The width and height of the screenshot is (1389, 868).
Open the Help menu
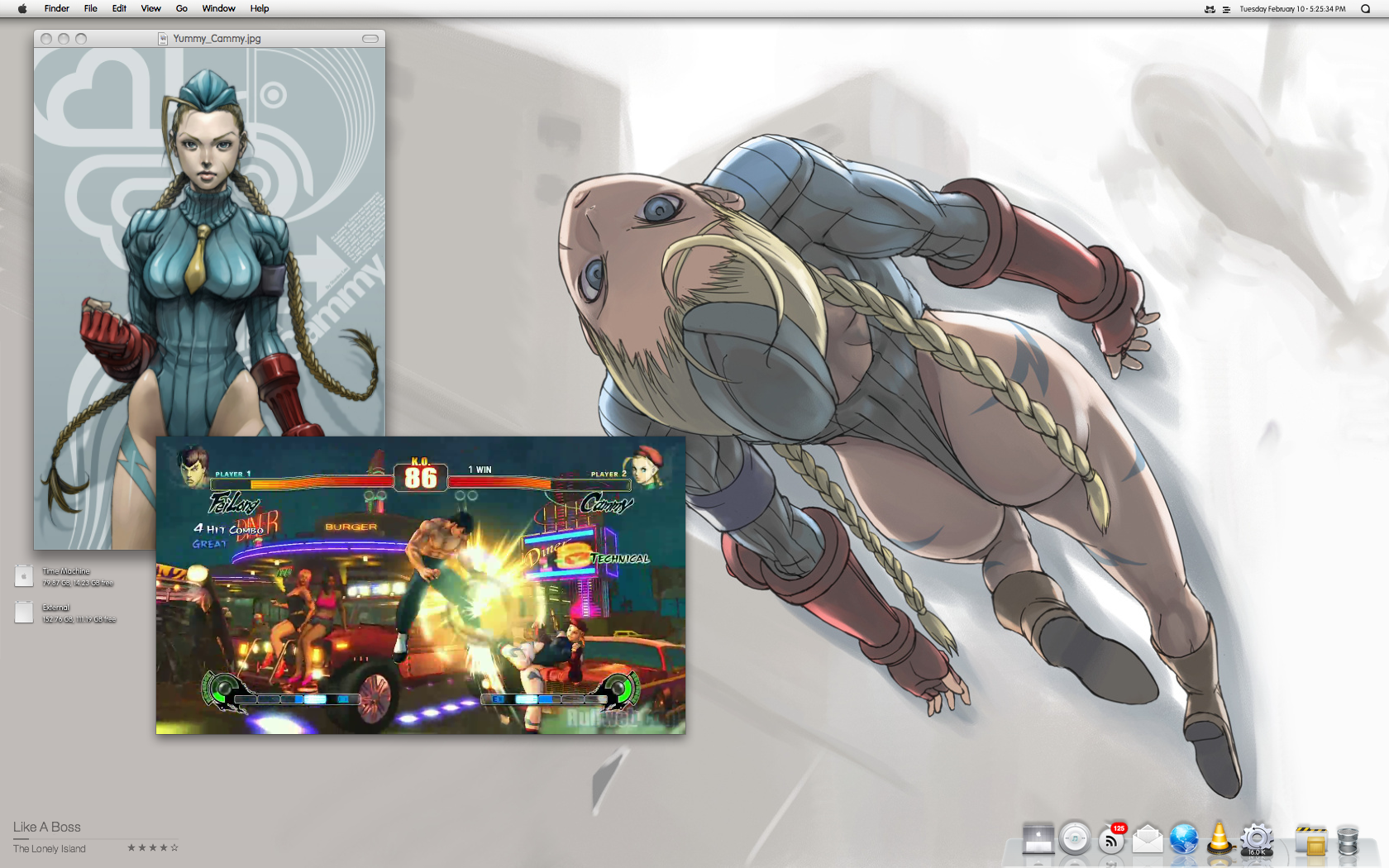[260, 8]
